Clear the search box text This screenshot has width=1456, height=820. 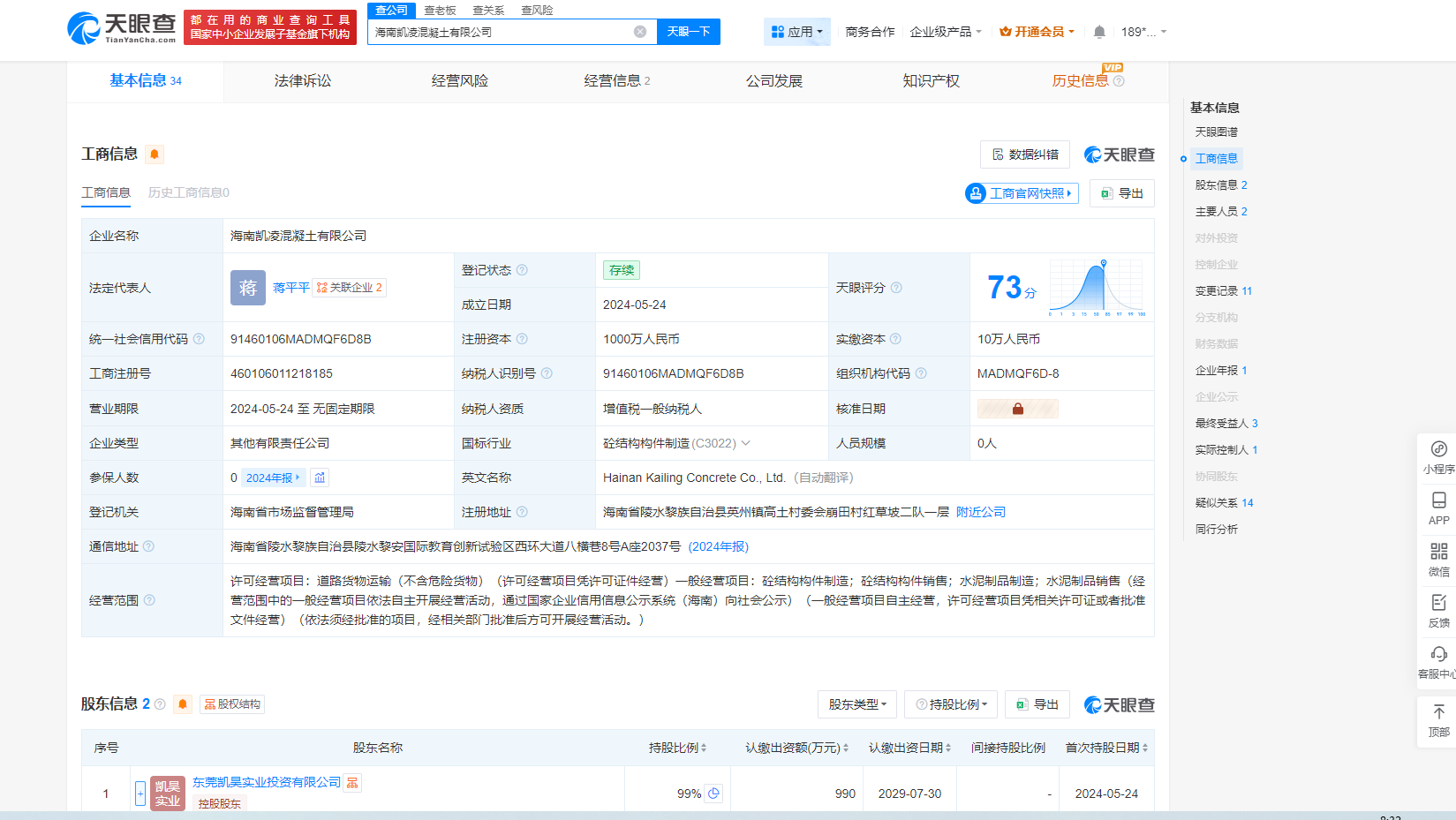coord(640,32)
